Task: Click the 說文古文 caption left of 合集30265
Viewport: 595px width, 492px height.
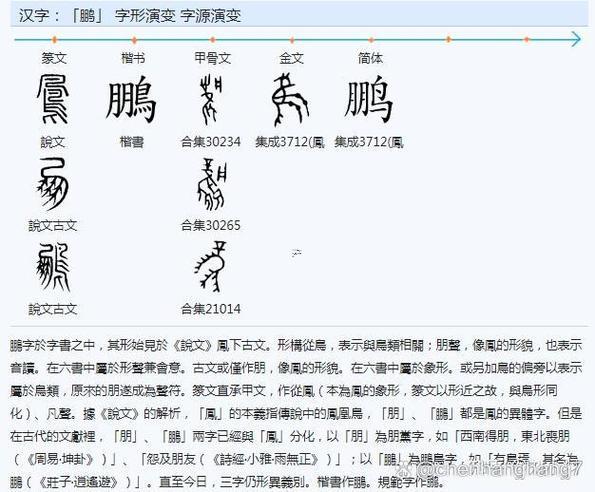Action: tap(53, 226)
